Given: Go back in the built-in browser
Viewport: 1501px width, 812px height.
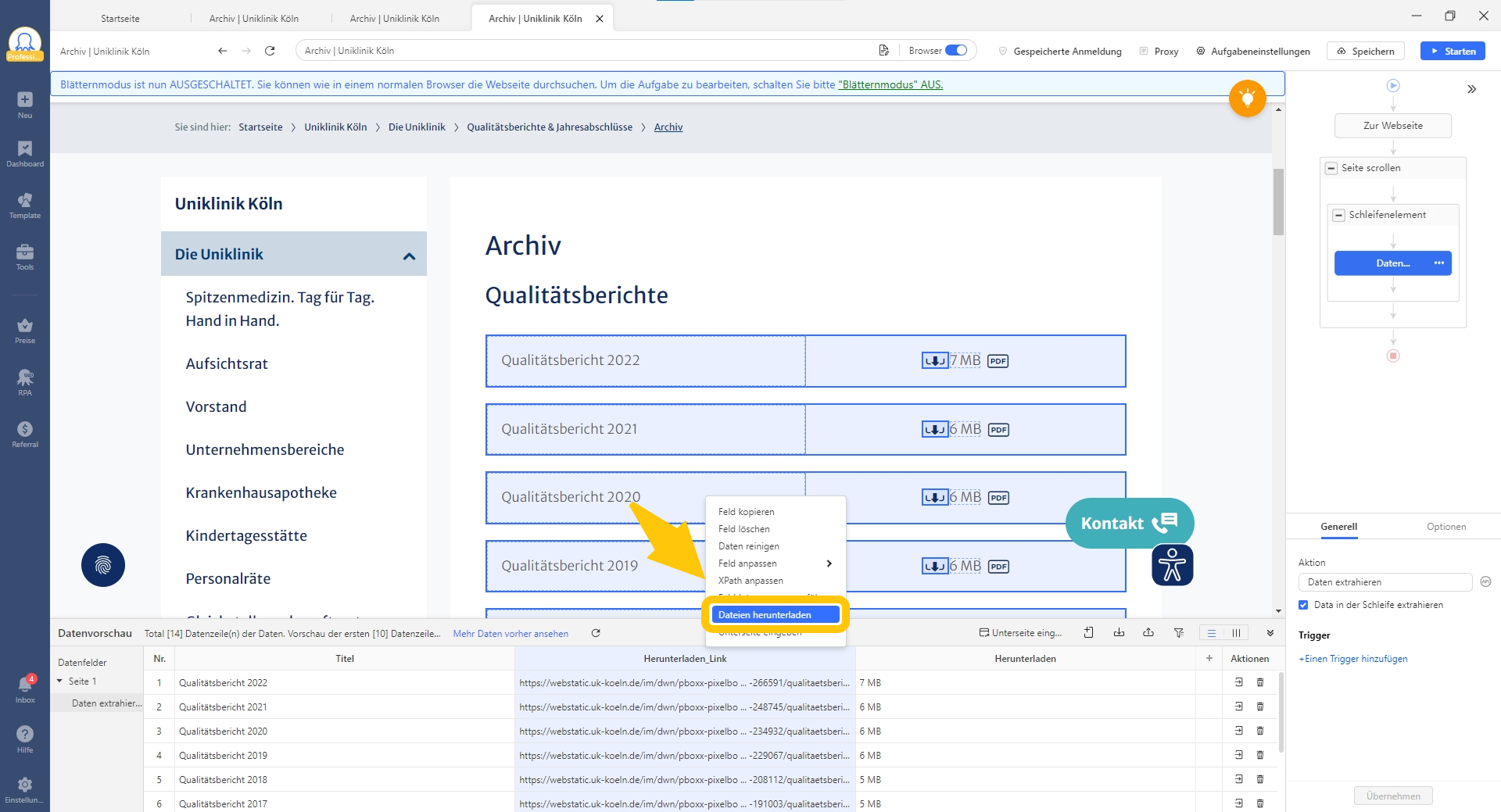Looking at the screenshot, I should 223,51.
